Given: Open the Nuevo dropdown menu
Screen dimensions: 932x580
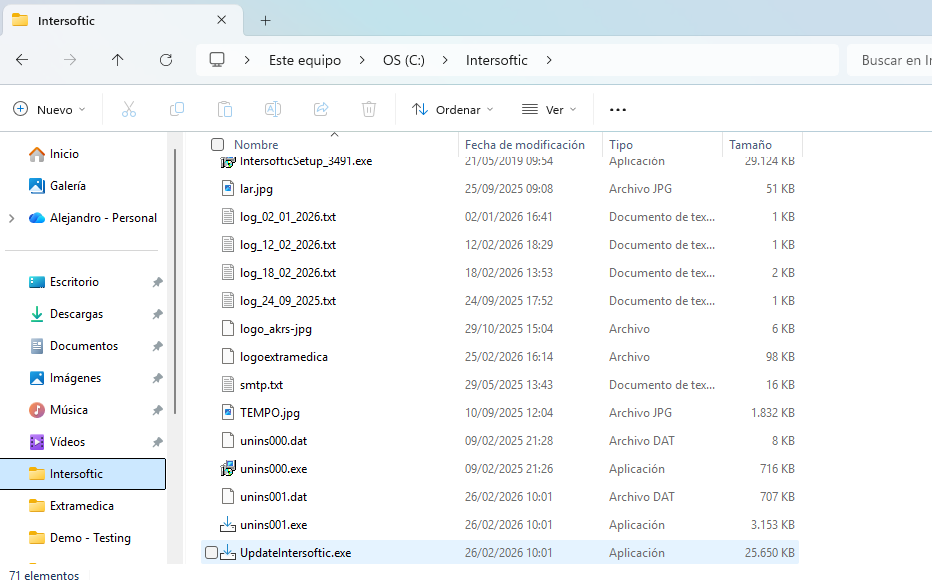Looking at the screenshot, I should pos(50,109).
